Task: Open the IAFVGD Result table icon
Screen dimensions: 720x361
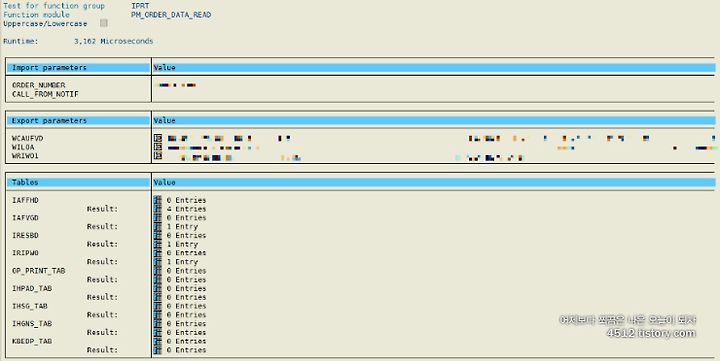Action: coord(158,226)
